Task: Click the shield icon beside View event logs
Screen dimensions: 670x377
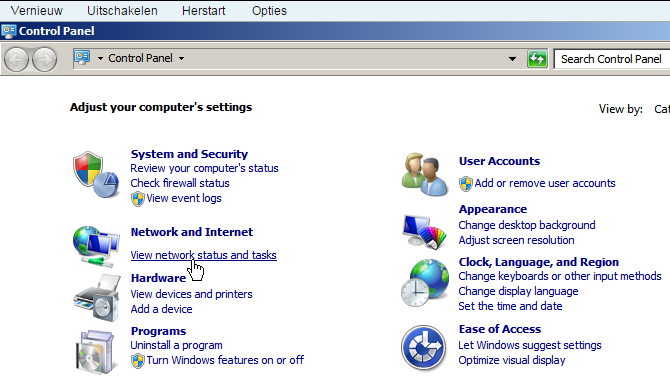Action: (x=138, y=199)
